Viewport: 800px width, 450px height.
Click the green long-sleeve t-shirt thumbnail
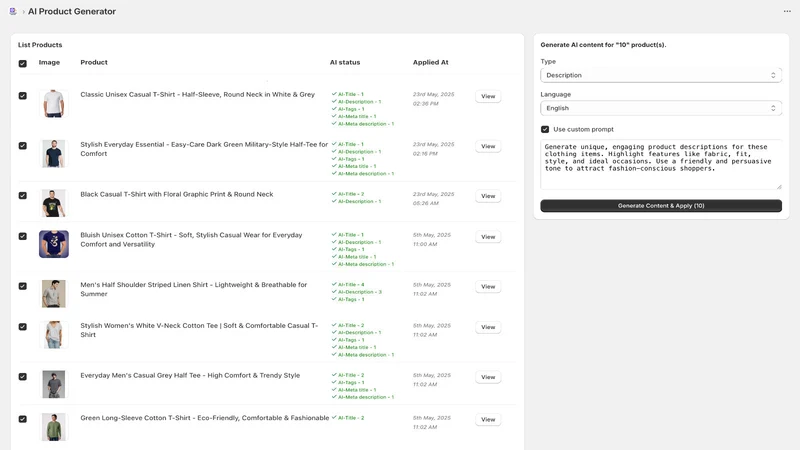[54, 427]
